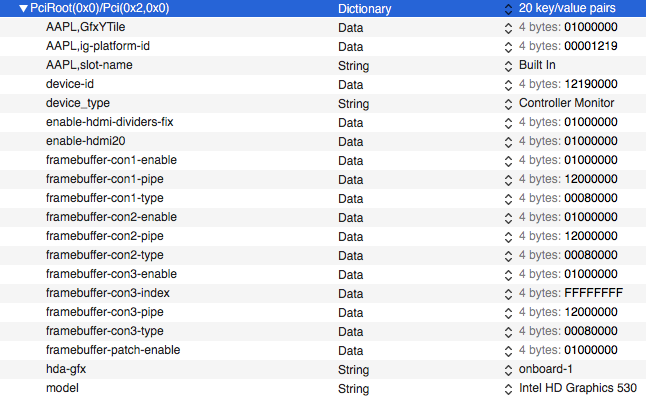This screenshot has height=397, width=646.
Task: Open type stepper for framebuffer-con2-pipe row
Action: pyautogui.click(x=508, y=237)
